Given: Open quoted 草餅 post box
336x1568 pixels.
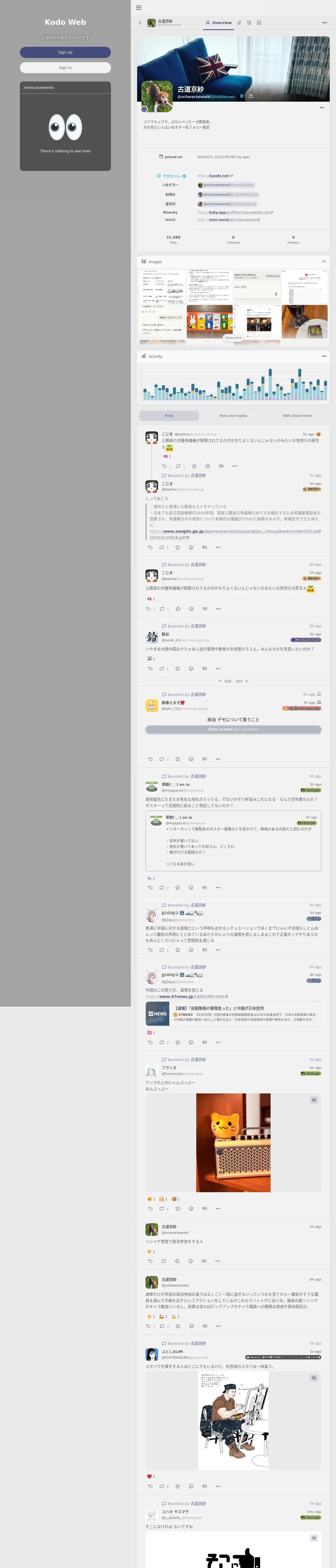Looking at the screenshot, I should pos(234,841).
